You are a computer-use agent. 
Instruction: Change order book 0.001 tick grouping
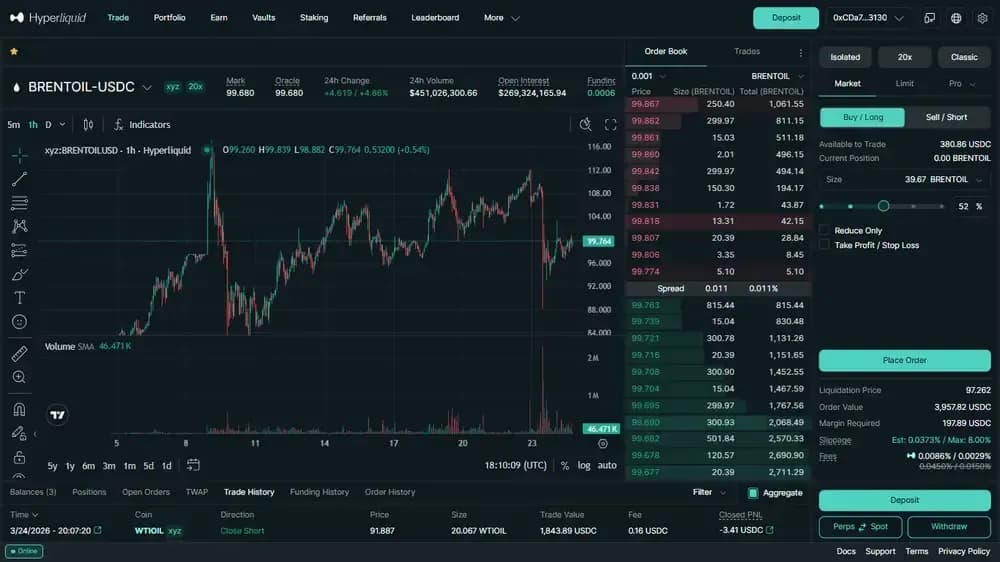click(x=649, y=77)
